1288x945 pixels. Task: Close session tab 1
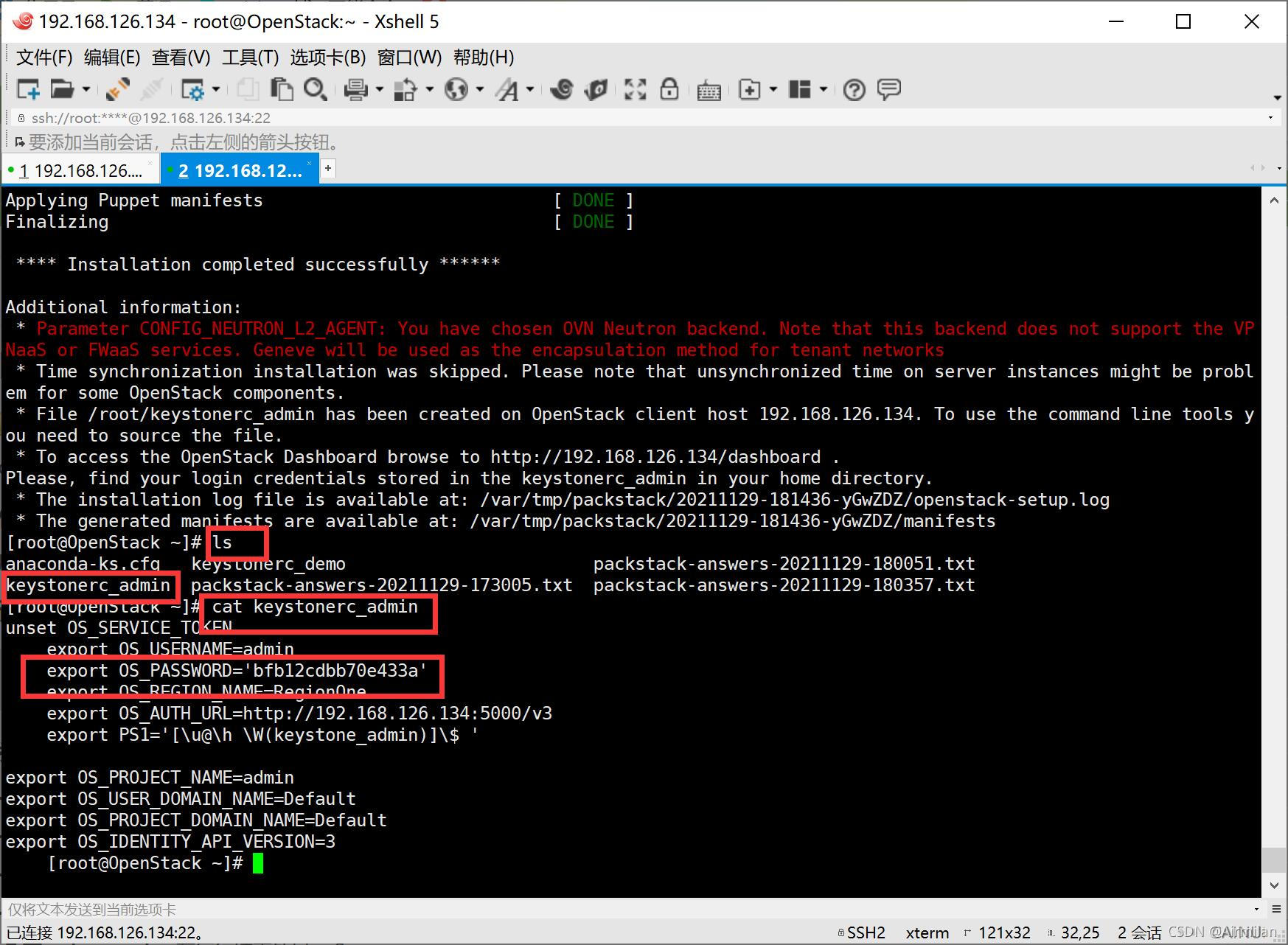point(150,164)
